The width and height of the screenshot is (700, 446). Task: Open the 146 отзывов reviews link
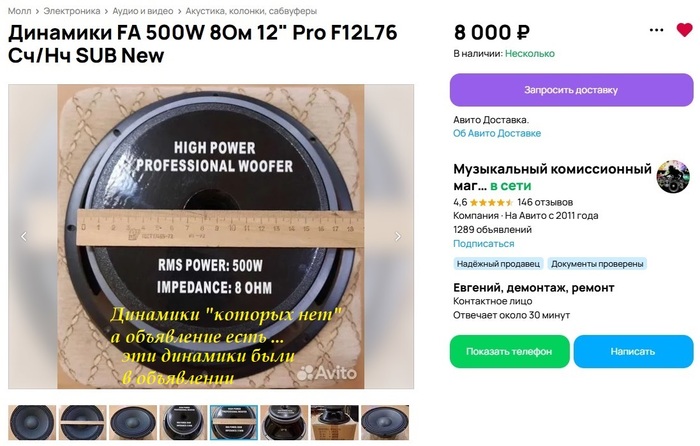pyautogui.click(x=545, y=202)
